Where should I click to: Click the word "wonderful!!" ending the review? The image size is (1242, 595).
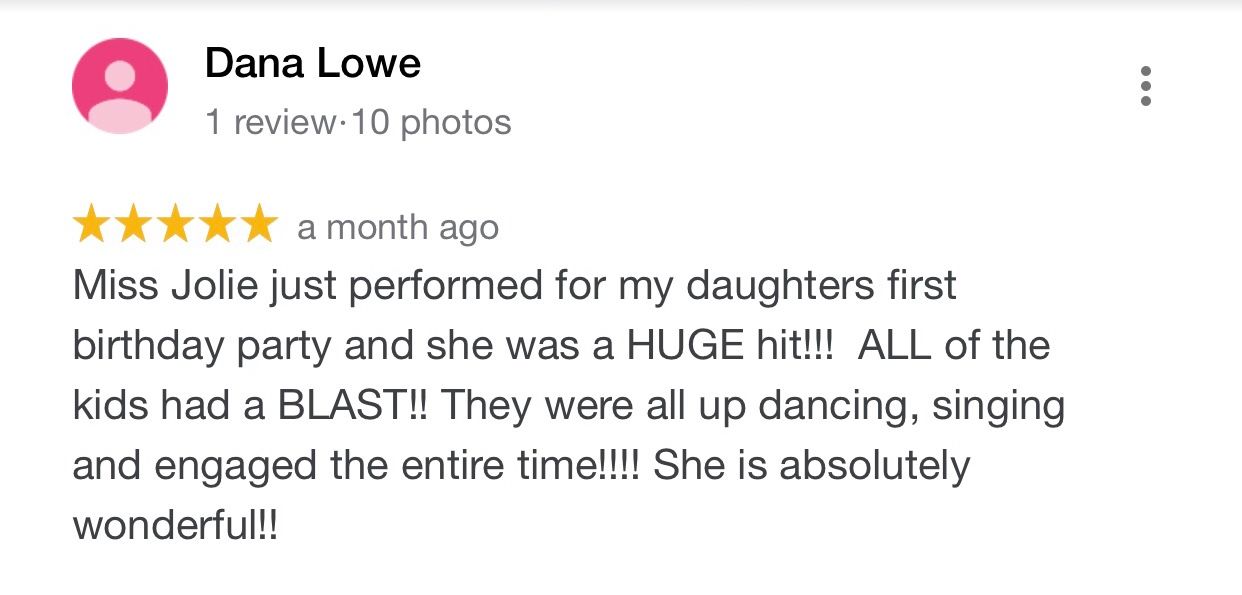(x=174, y=526)
